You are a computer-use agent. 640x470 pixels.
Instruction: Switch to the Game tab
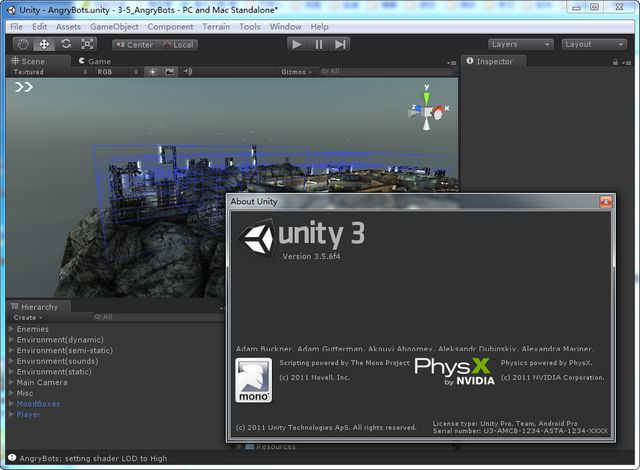(x=95, y=61)
